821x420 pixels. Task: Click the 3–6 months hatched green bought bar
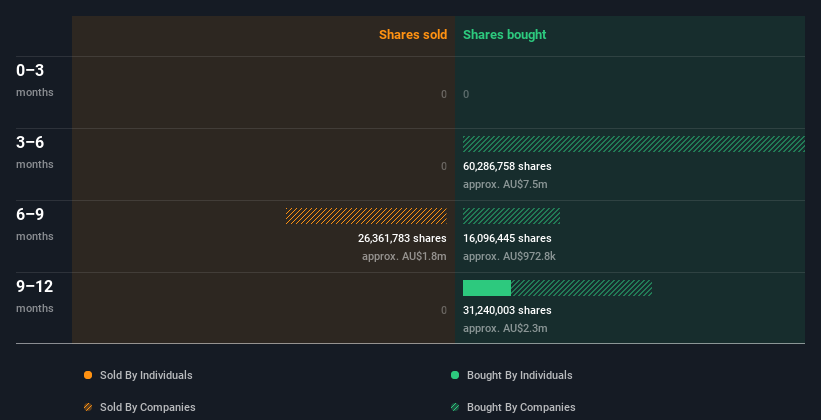point(634,144)
